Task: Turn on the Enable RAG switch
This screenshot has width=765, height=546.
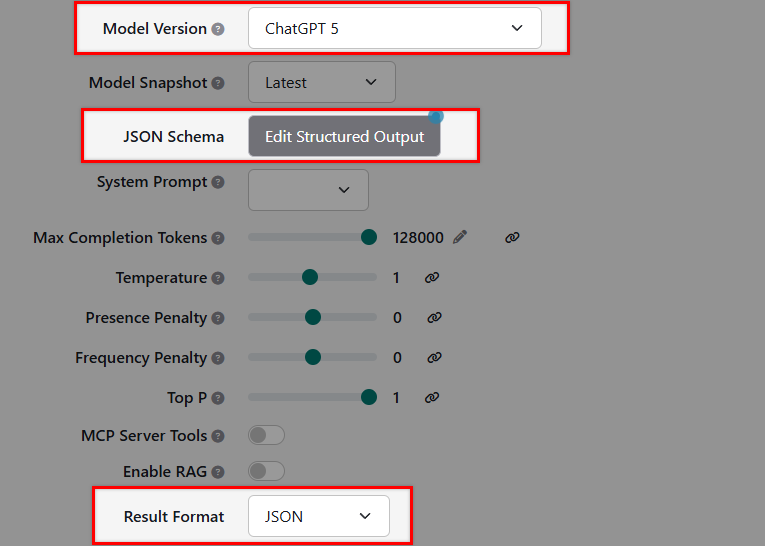Action: click(x=266, y=471)
